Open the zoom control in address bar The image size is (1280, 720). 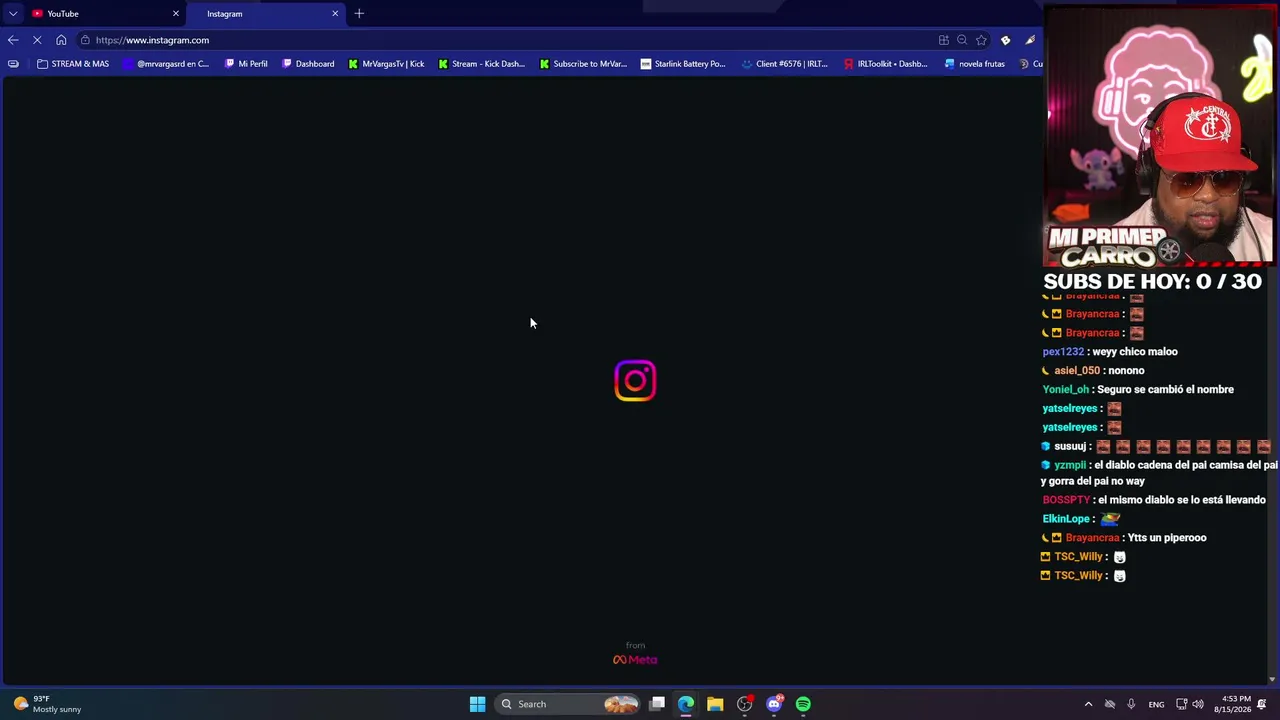click(962, 40)
